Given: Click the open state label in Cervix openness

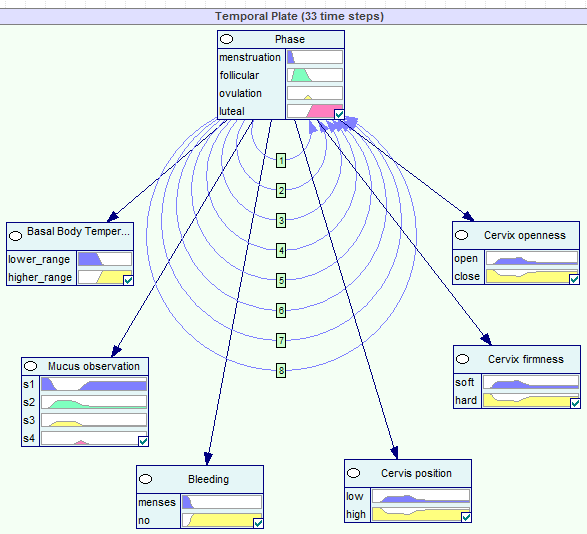Looking at the screenshot, I should (x=466, y=258).
